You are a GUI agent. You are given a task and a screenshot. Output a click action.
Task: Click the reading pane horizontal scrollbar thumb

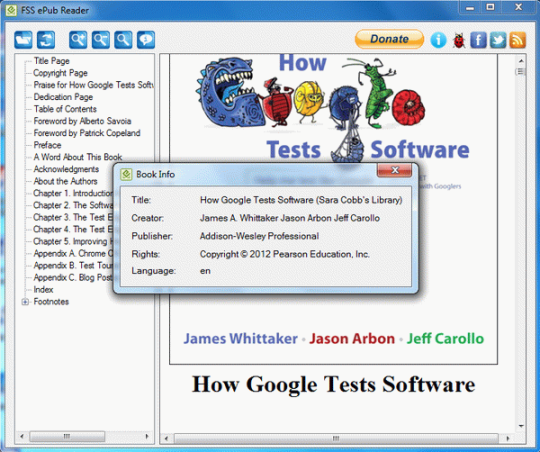(x=336, y=439)
